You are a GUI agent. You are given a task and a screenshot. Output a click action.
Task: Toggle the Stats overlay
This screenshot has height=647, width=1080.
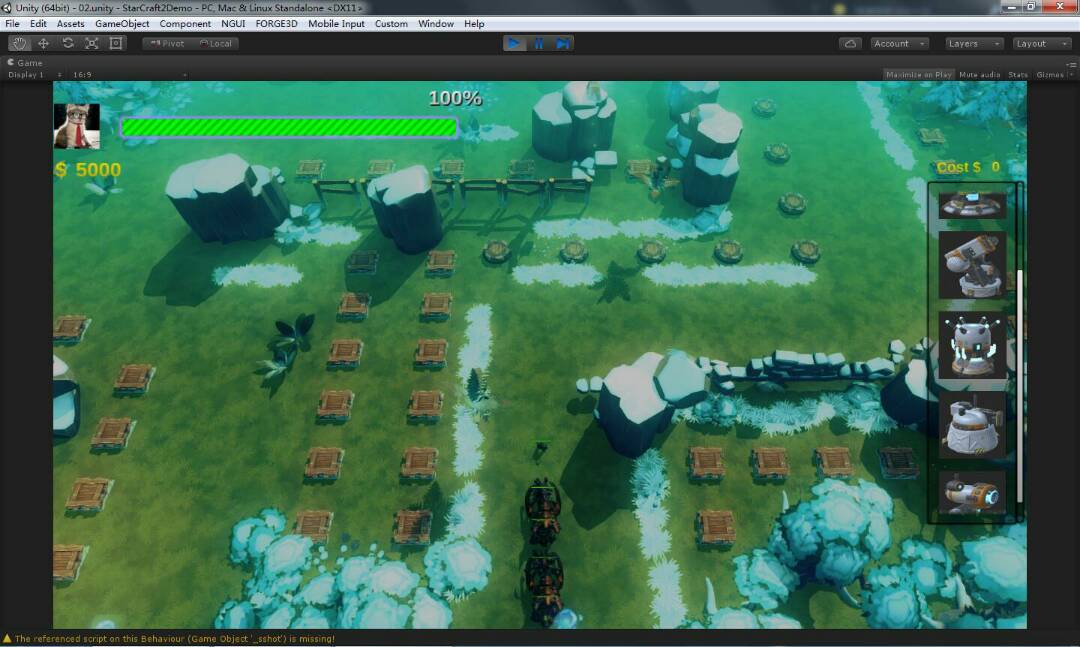click(1018, 74)
